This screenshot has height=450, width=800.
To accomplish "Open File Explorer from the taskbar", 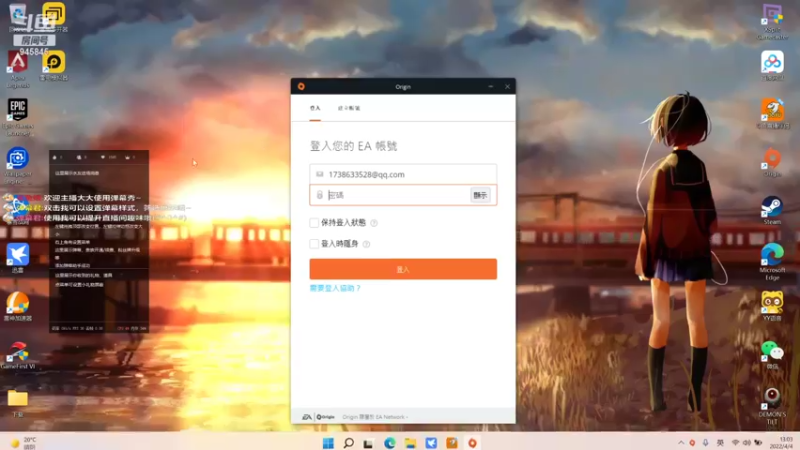I will click(410, 443).
